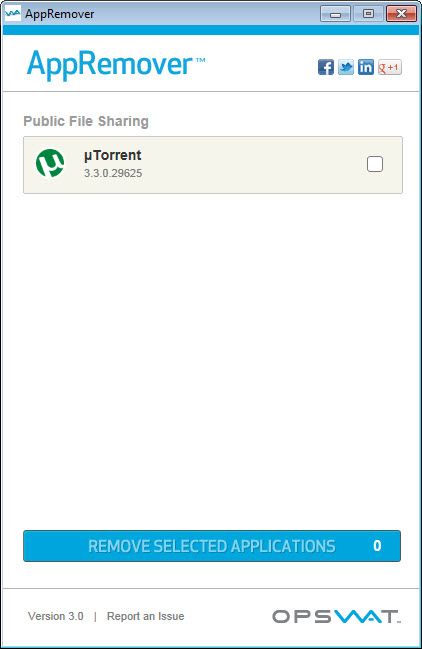Maximize the AppRemover window
422x649 pixels.
tap(368, 14)
